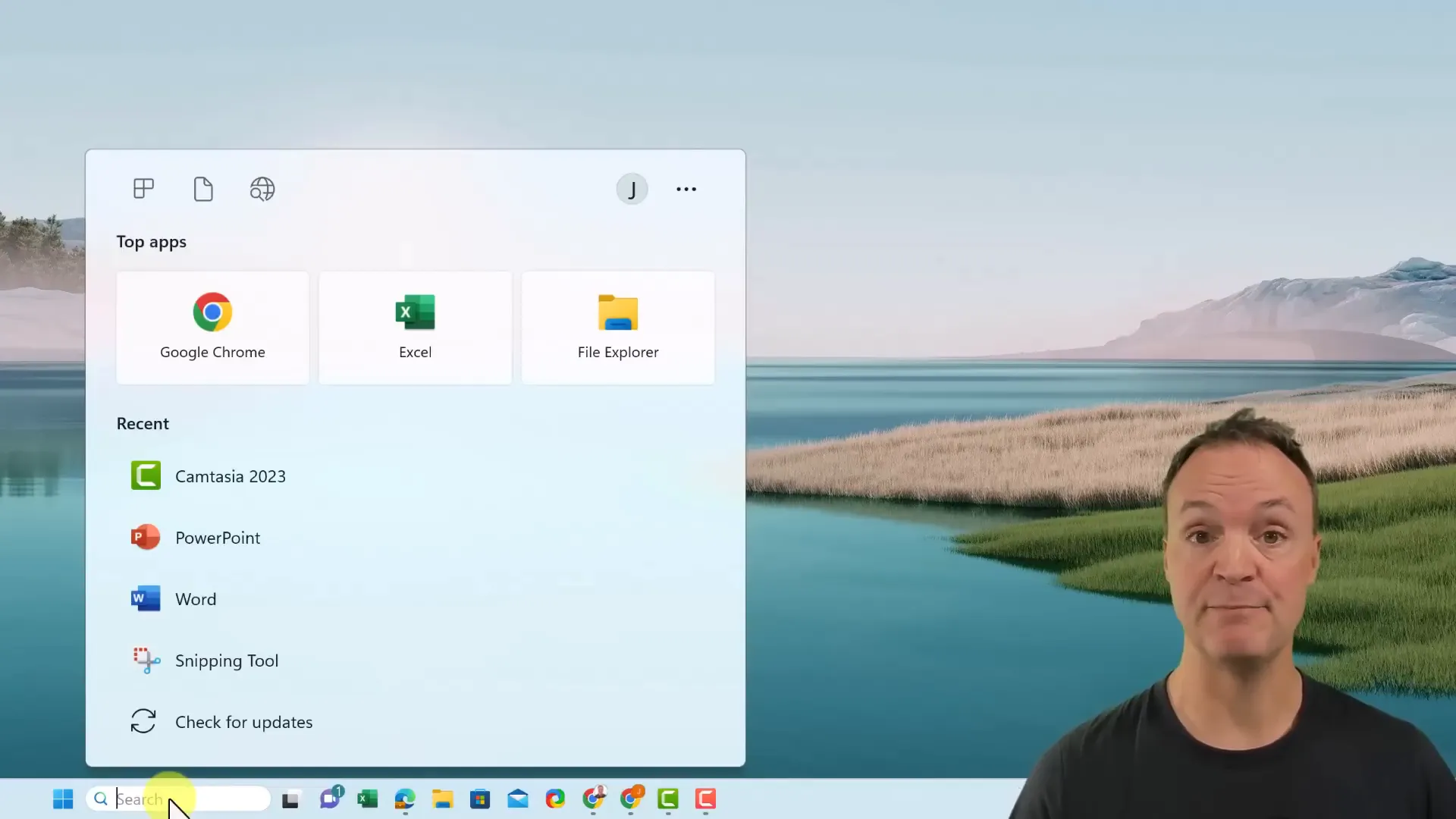Click the Windows Start button
This screenshot has height=819, width=1456.
click(x=63, y=799)
